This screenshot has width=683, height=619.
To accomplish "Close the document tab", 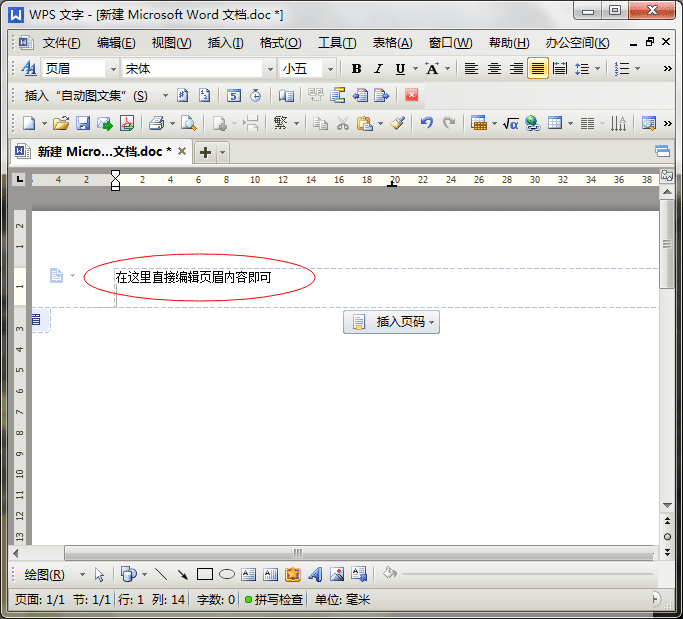I will point(182,151).
